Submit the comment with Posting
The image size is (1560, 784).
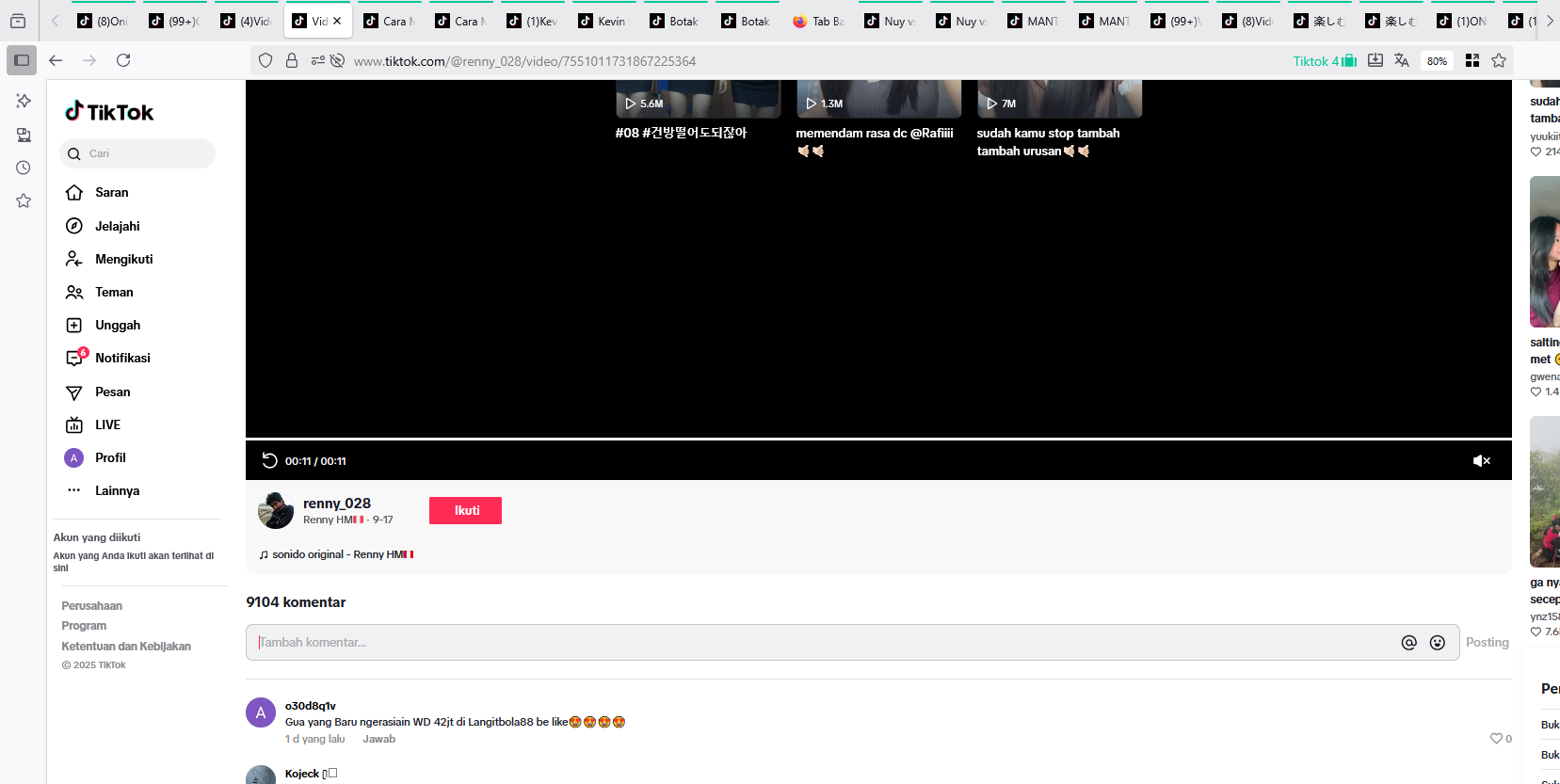(1487, 642)
